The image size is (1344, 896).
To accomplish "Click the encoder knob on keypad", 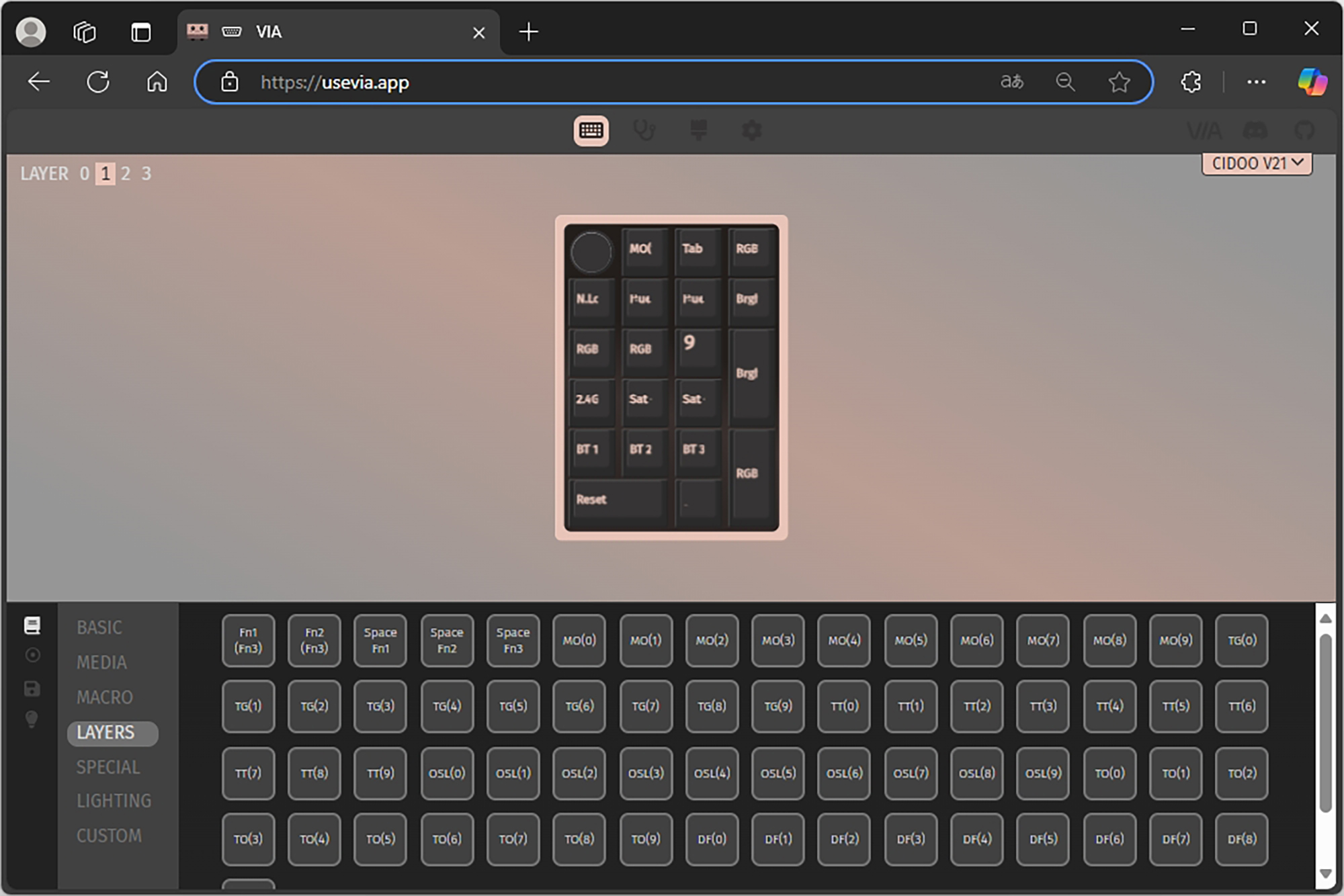I will coord(591,253).
